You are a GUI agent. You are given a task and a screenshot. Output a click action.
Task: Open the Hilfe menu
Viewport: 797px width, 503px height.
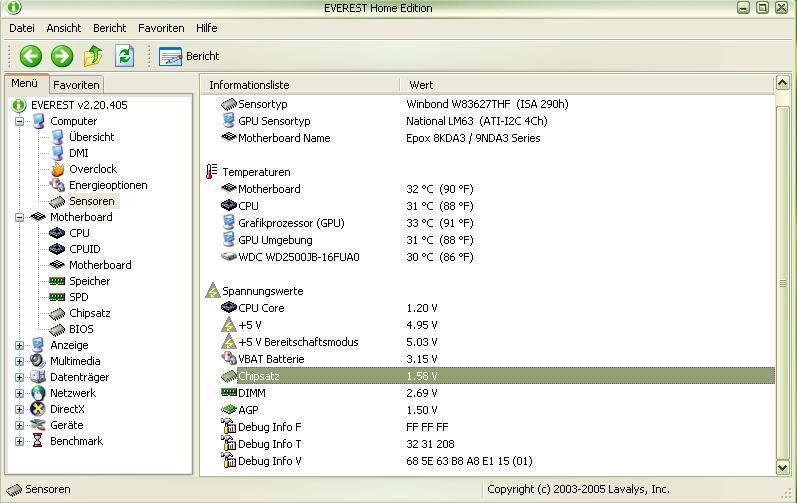206,28
